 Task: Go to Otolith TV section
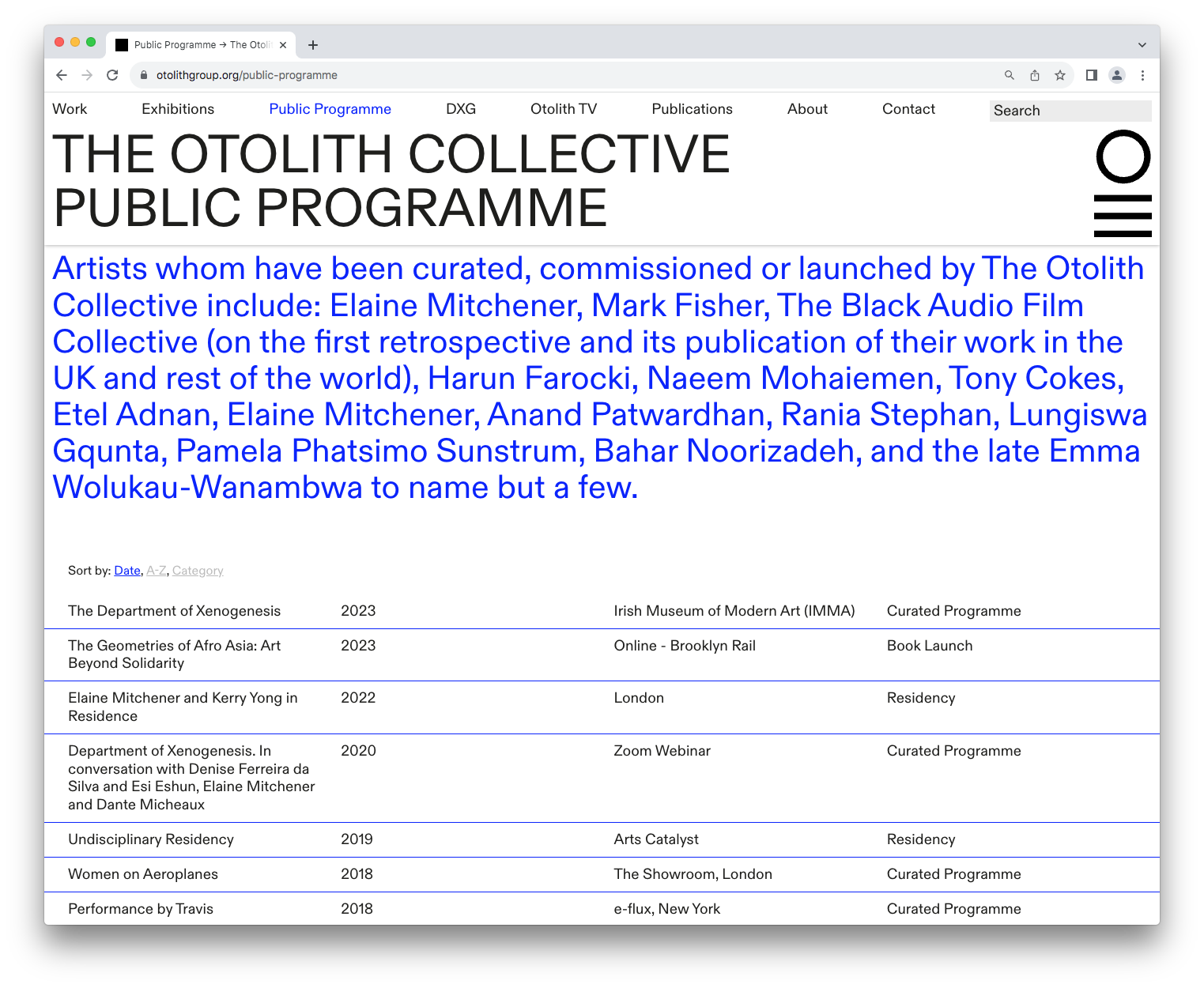click(564, 109)
